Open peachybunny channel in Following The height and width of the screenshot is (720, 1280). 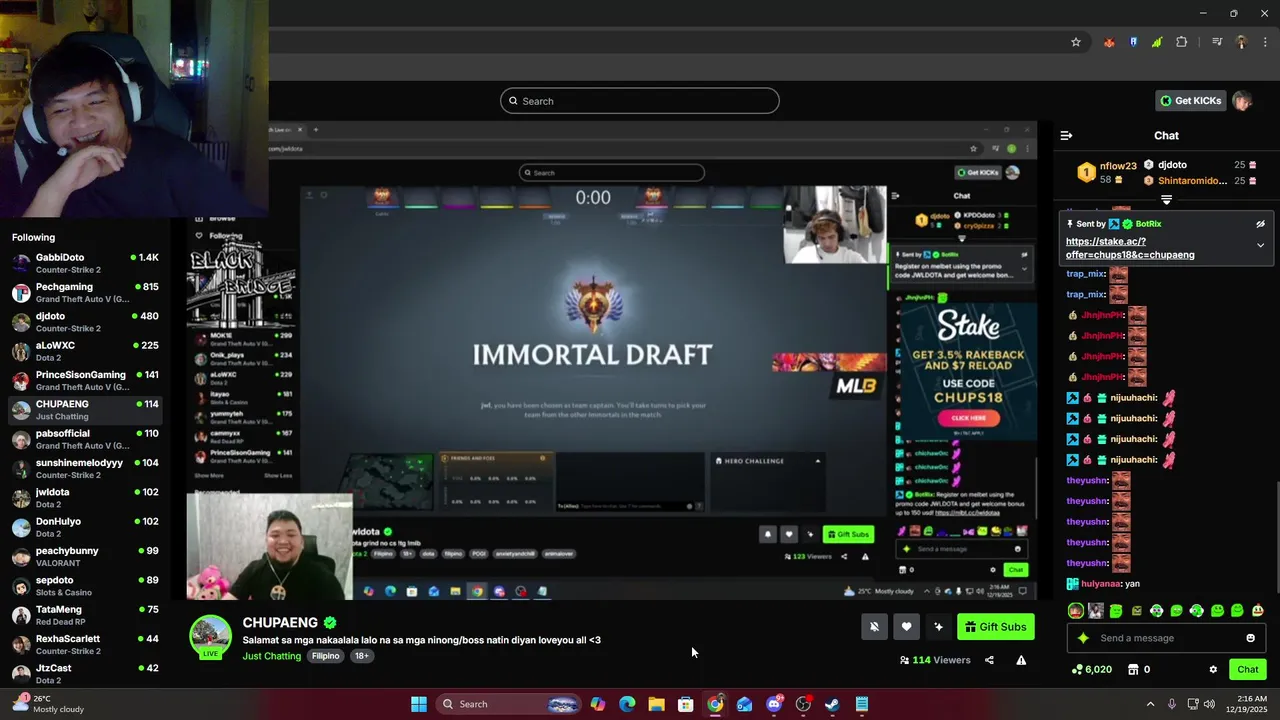coord(86,556)
